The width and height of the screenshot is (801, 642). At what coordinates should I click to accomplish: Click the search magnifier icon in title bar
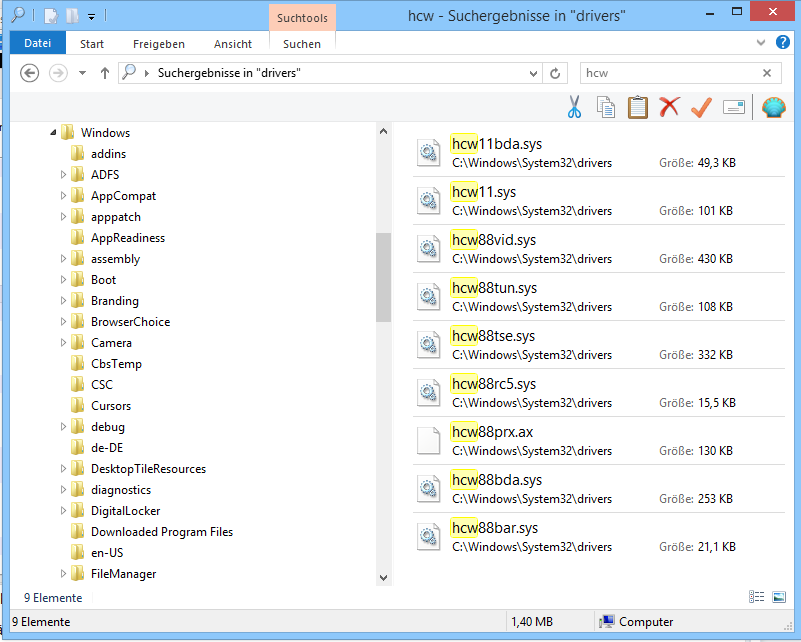[x=18, y=15]
